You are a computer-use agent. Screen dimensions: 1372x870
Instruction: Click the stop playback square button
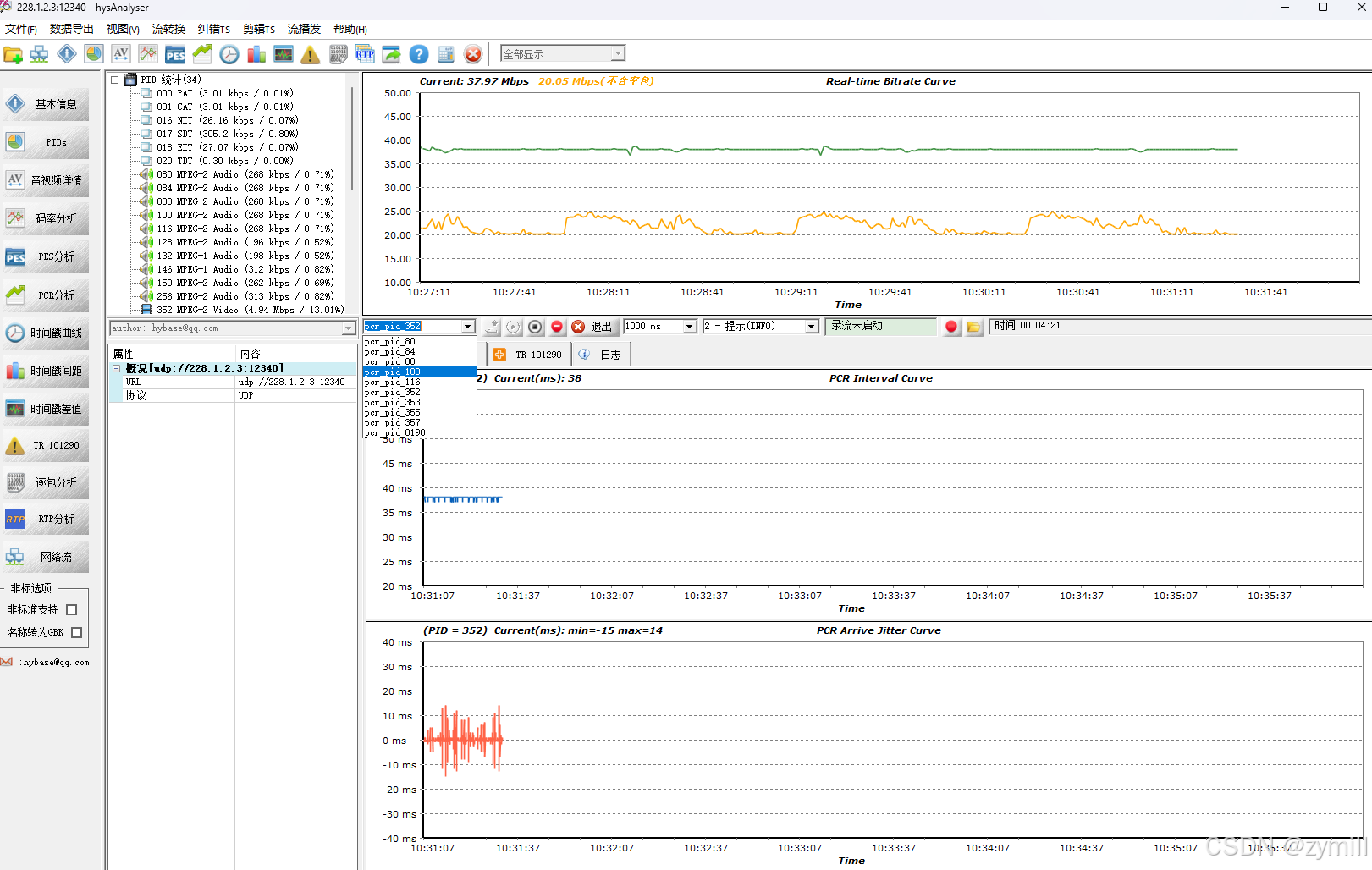pos(535,327)
